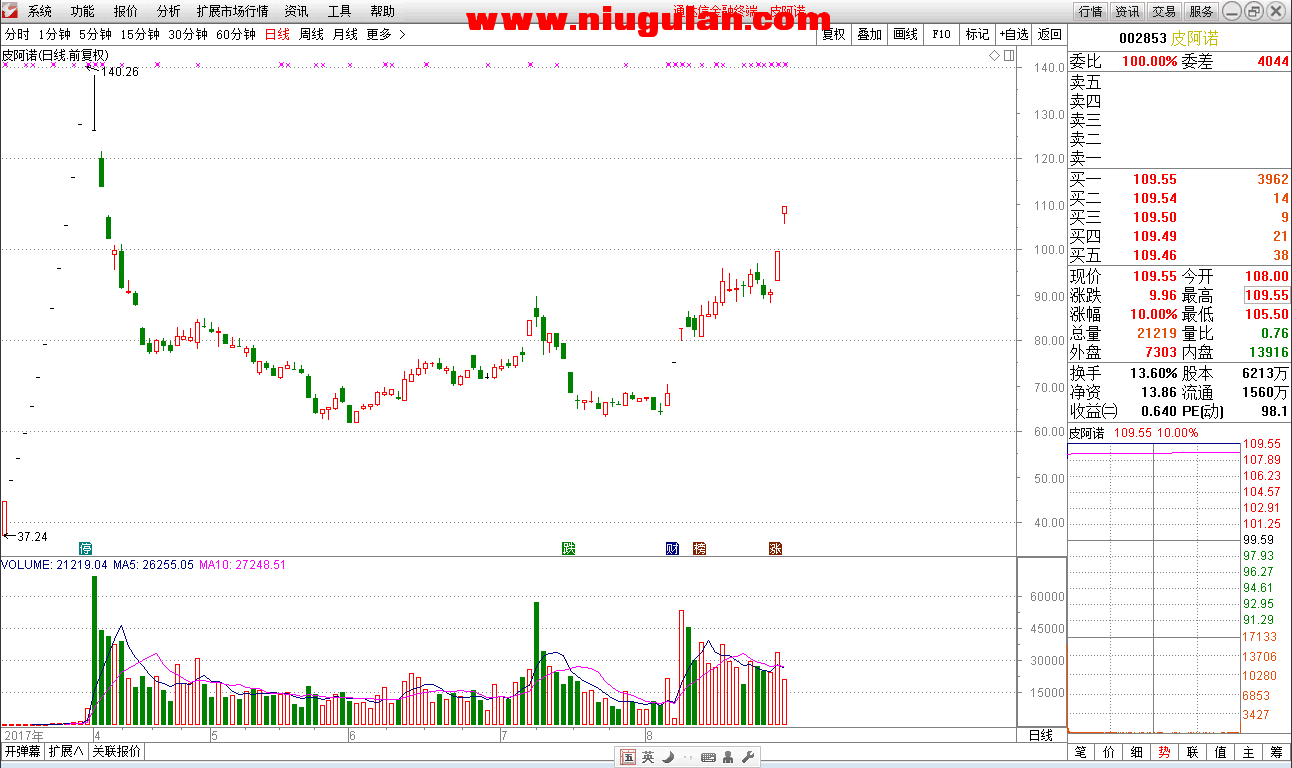Click the stock code 002853

pos(1143,38)
